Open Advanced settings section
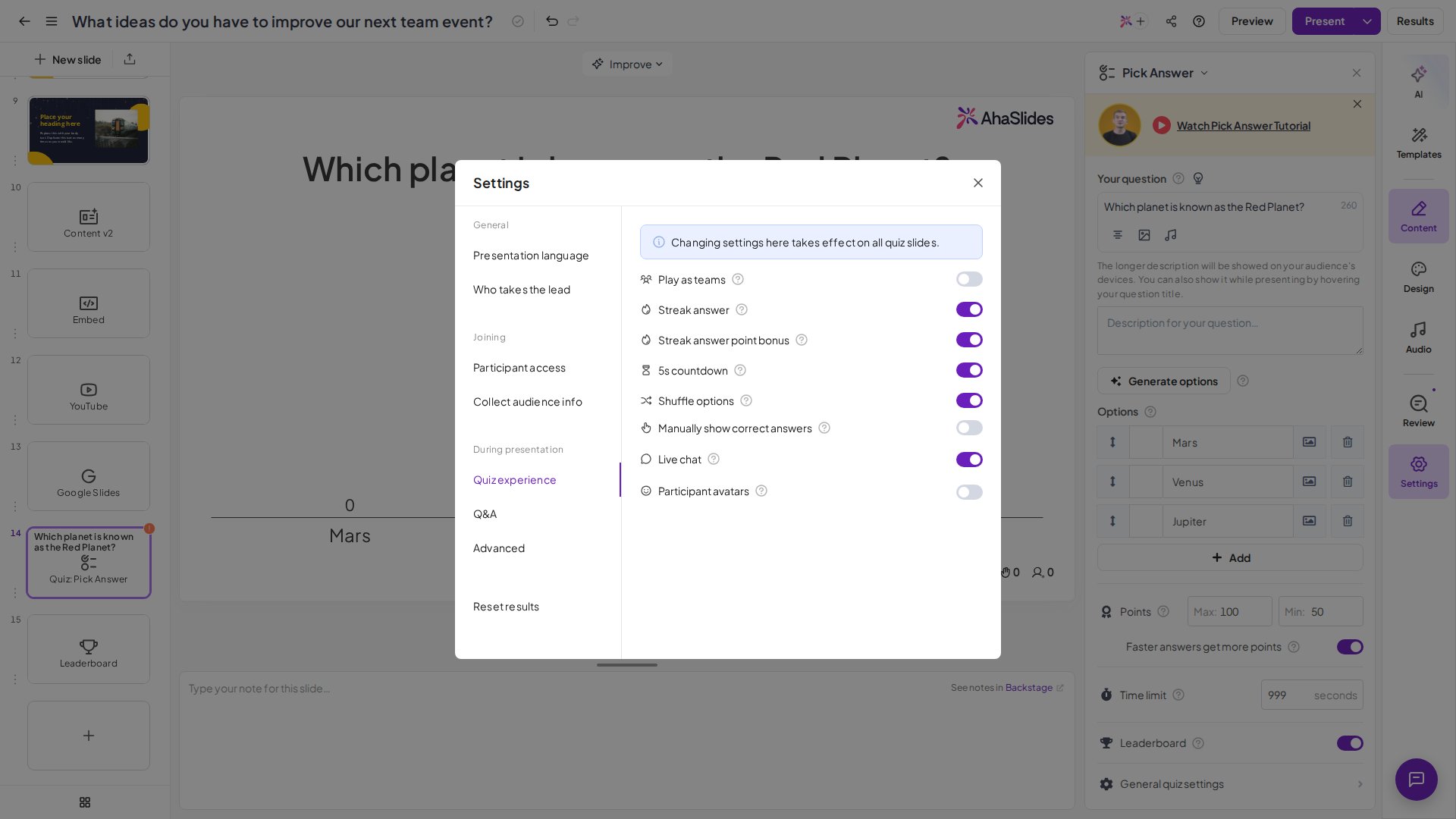This screenshot has width=1456, height=819. 499,548
